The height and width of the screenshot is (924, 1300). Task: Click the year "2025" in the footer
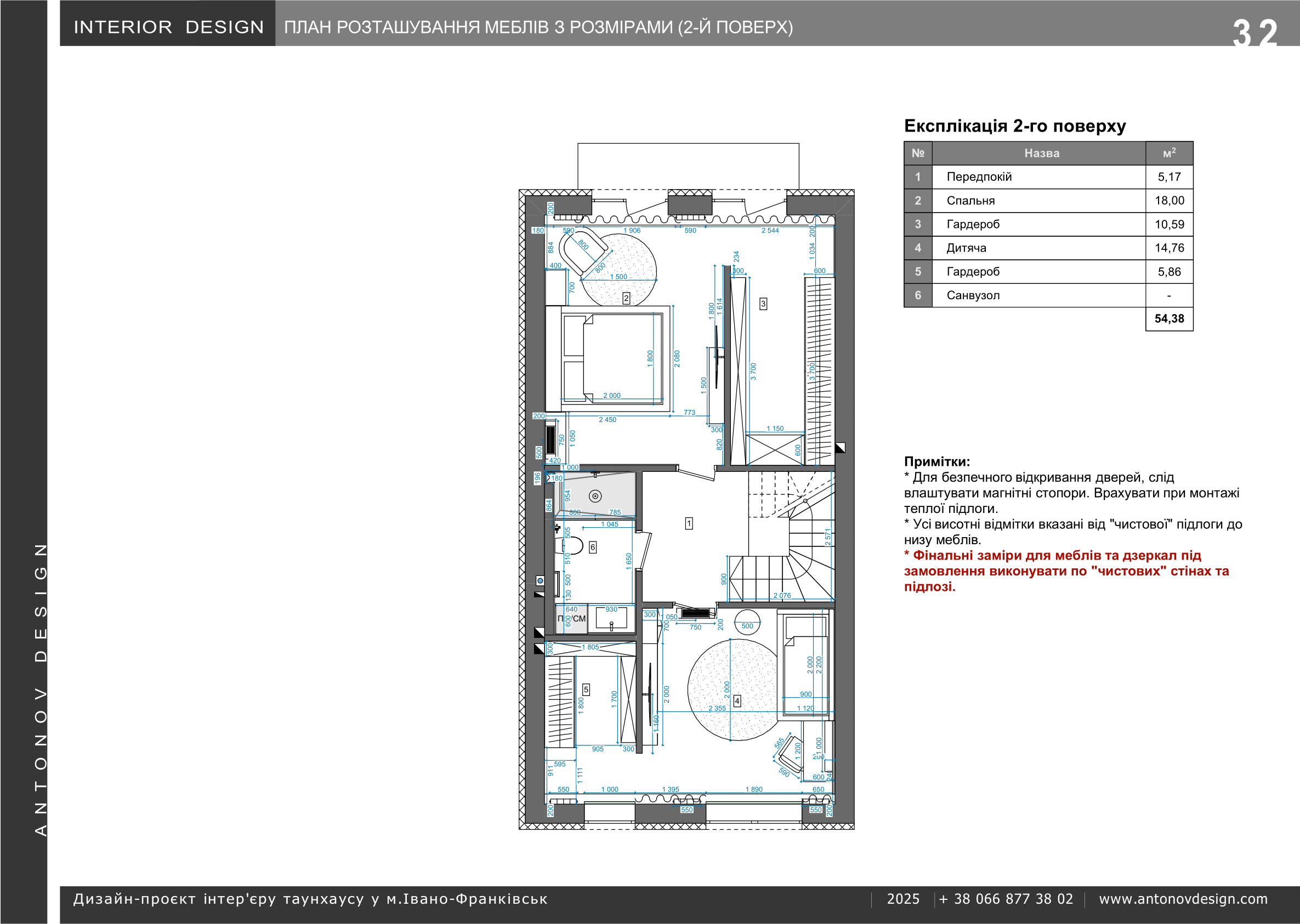pos(902,899)
